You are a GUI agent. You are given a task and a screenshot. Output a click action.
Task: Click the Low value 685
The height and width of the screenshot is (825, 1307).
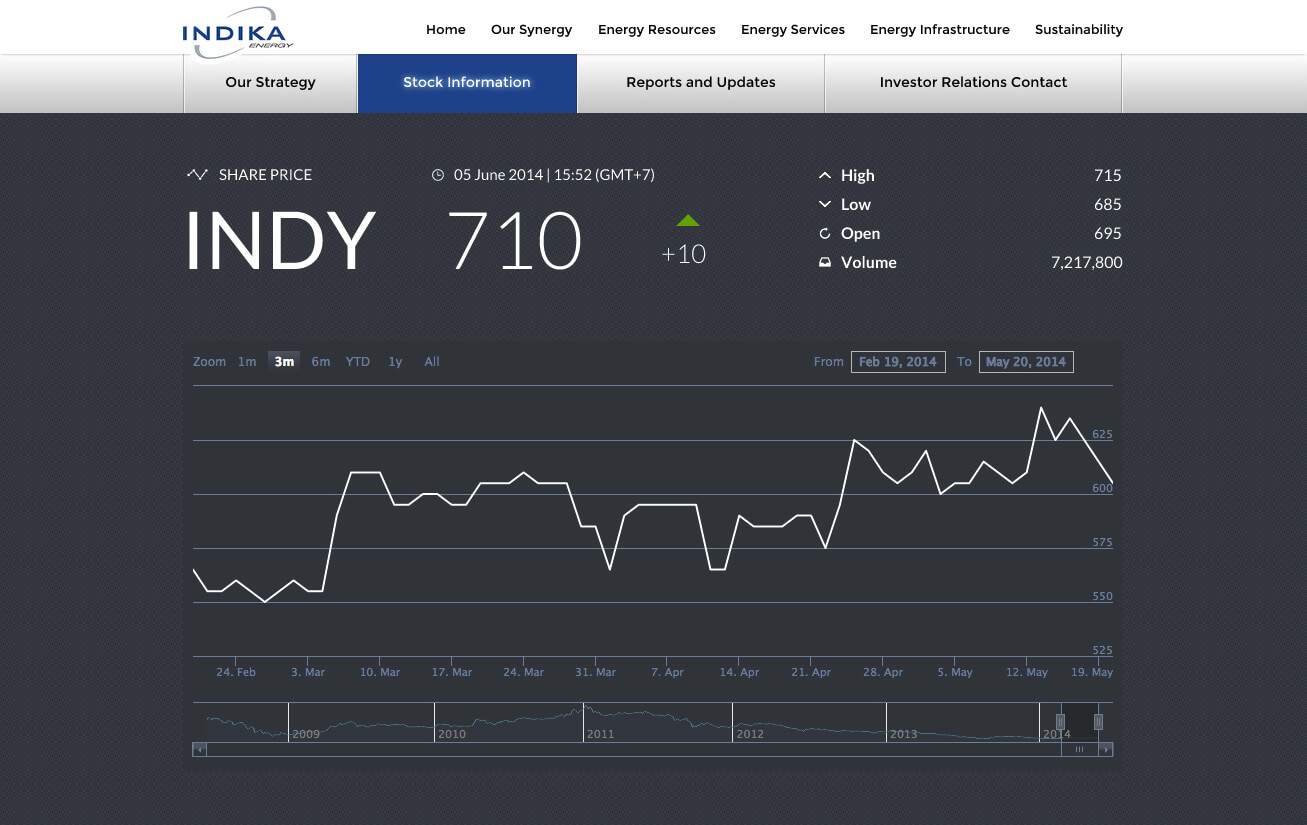[x=1108, y=204]
